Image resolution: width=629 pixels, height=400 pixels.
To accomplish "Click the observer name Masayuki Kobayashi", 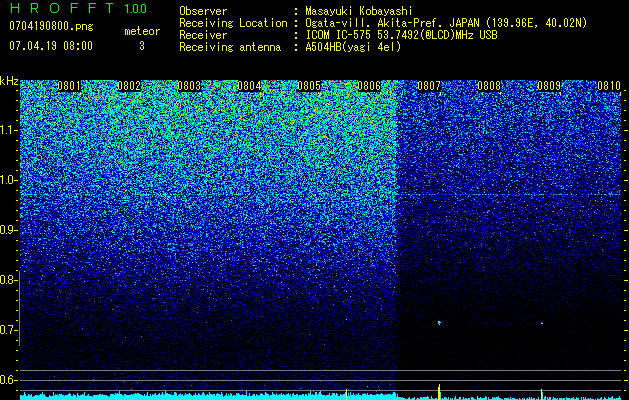I will point(359,11).
